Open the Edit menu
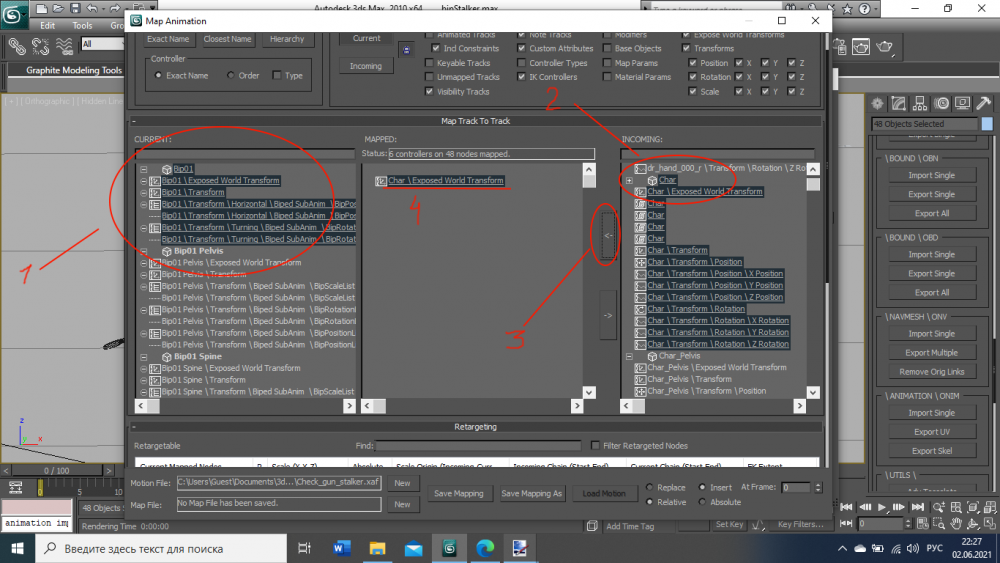This screenshot has width=1000, height=563. click(x=48, y=26)
